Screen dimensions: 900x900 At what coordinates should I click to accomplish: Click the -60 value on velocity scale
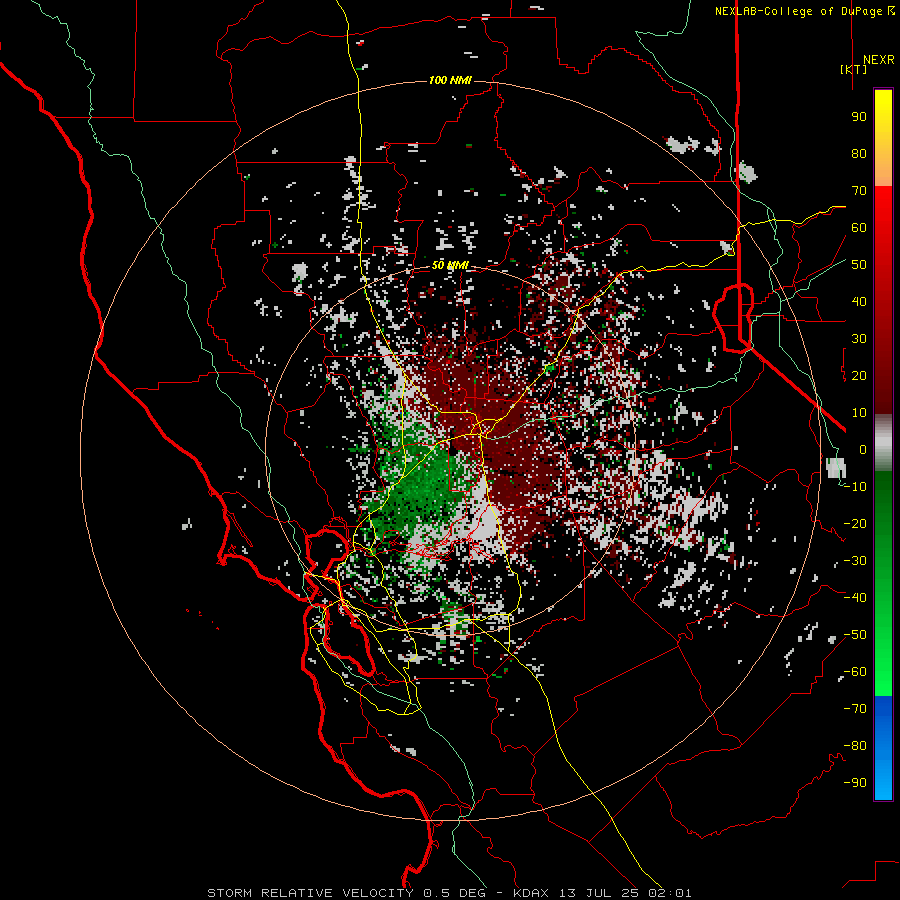point(855,672)
